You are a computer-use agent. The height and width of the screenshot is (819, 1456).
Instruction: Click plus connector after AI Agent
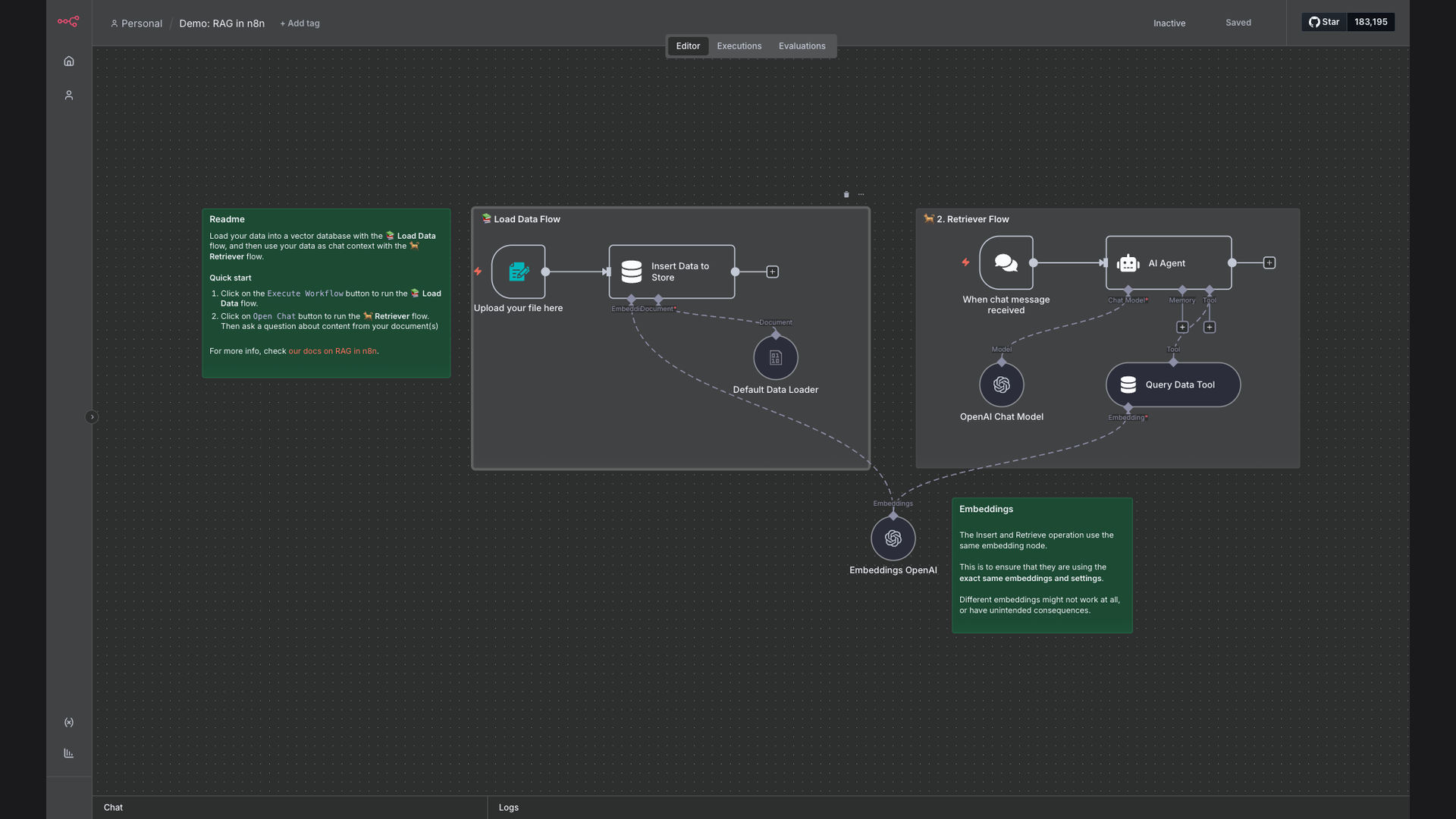point(1269,262)
